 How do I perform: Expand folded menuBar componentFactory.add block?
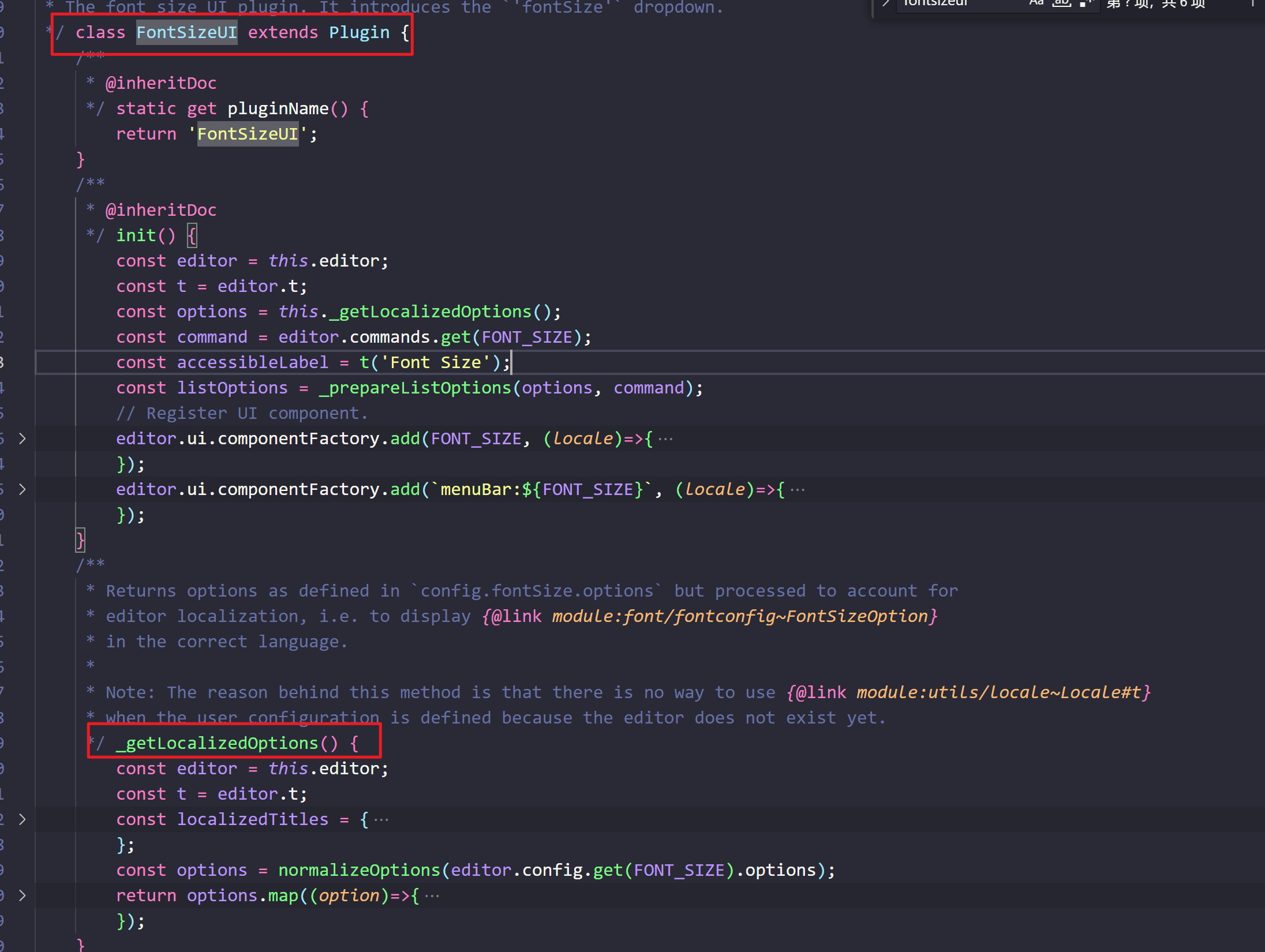coord(22,489)
